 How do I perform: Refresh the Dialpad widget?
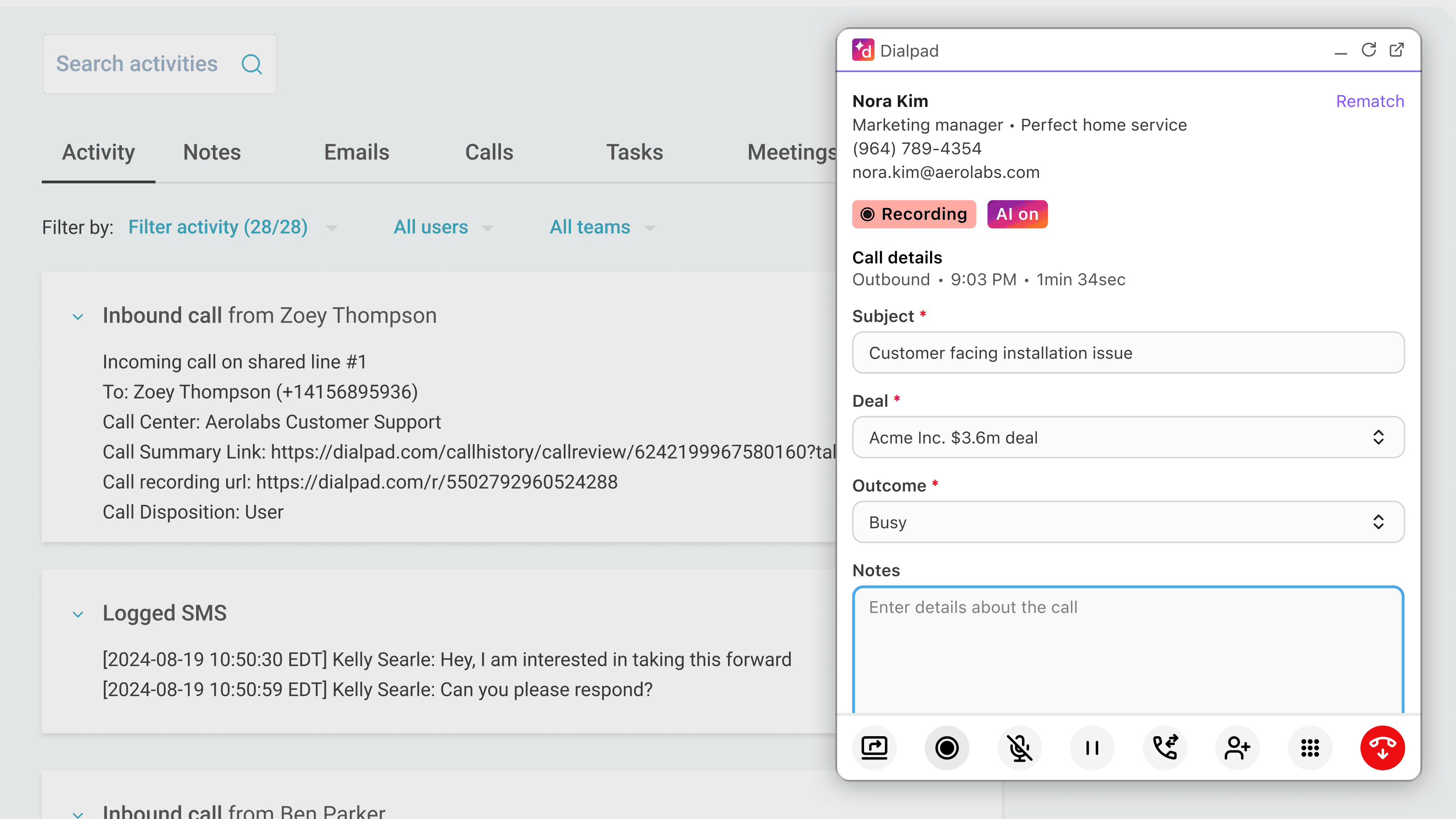[1368, 50]
